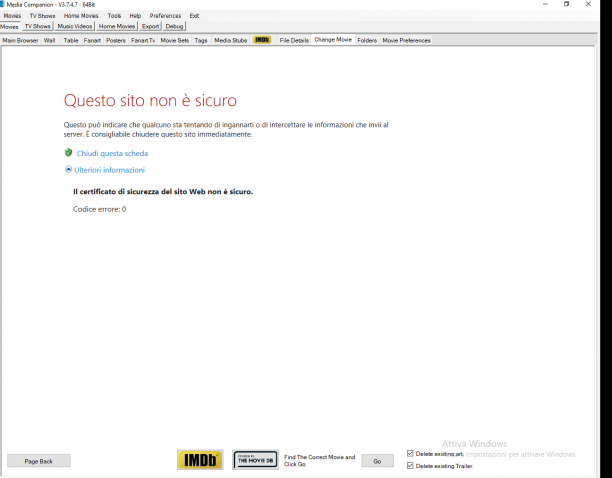Switch to the second-row Home Movies tab
Image resolution: width=612 pixels, height=478 pixels.
point(117,26)
